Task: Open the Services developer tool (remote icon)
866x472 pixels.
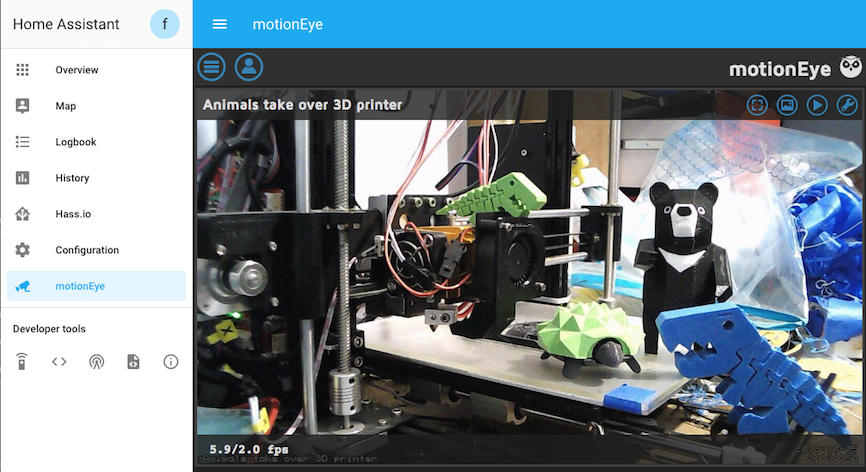Action: tap(22, 362)
